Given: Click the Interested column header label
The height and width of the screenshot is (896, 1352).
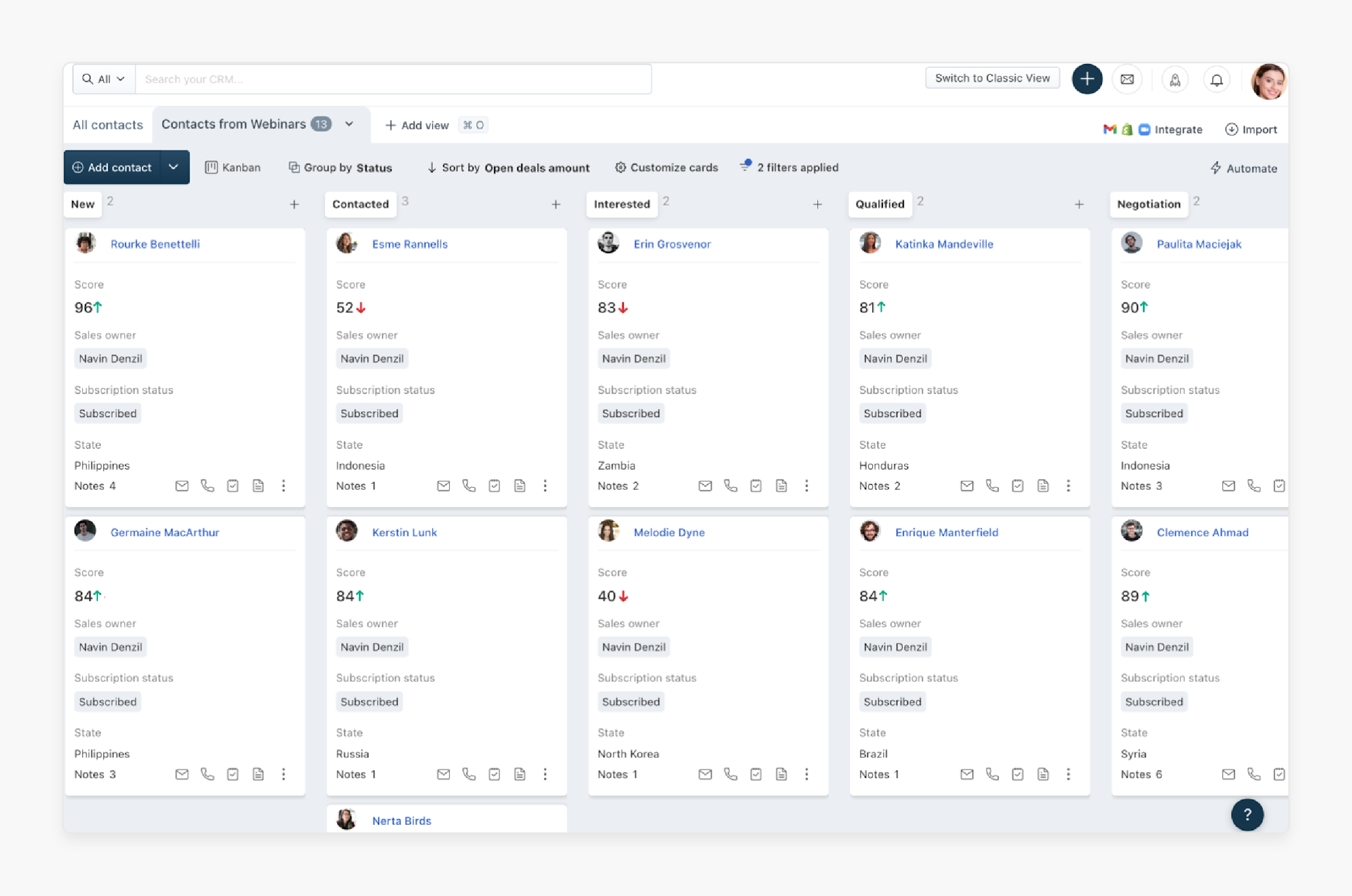Looking at the screenshot, I should click(x=621, y=204).
